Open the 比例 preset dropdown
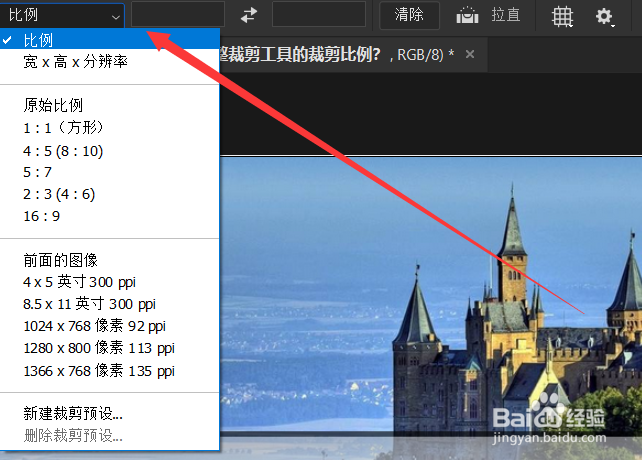The width and height of the screenshot is (642, 460). coord(62,15)
